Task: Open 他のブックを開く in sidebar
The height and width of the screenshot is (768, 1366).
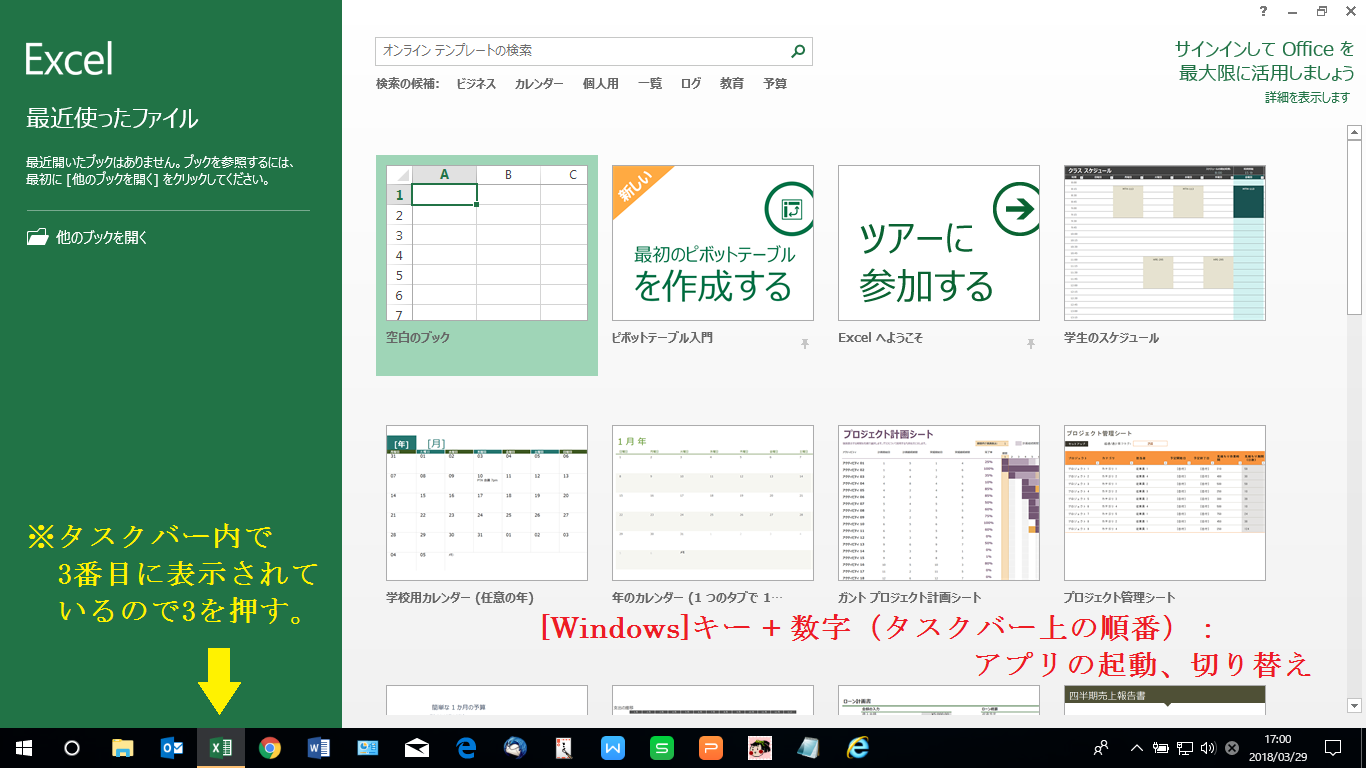Action: (88, 238)
